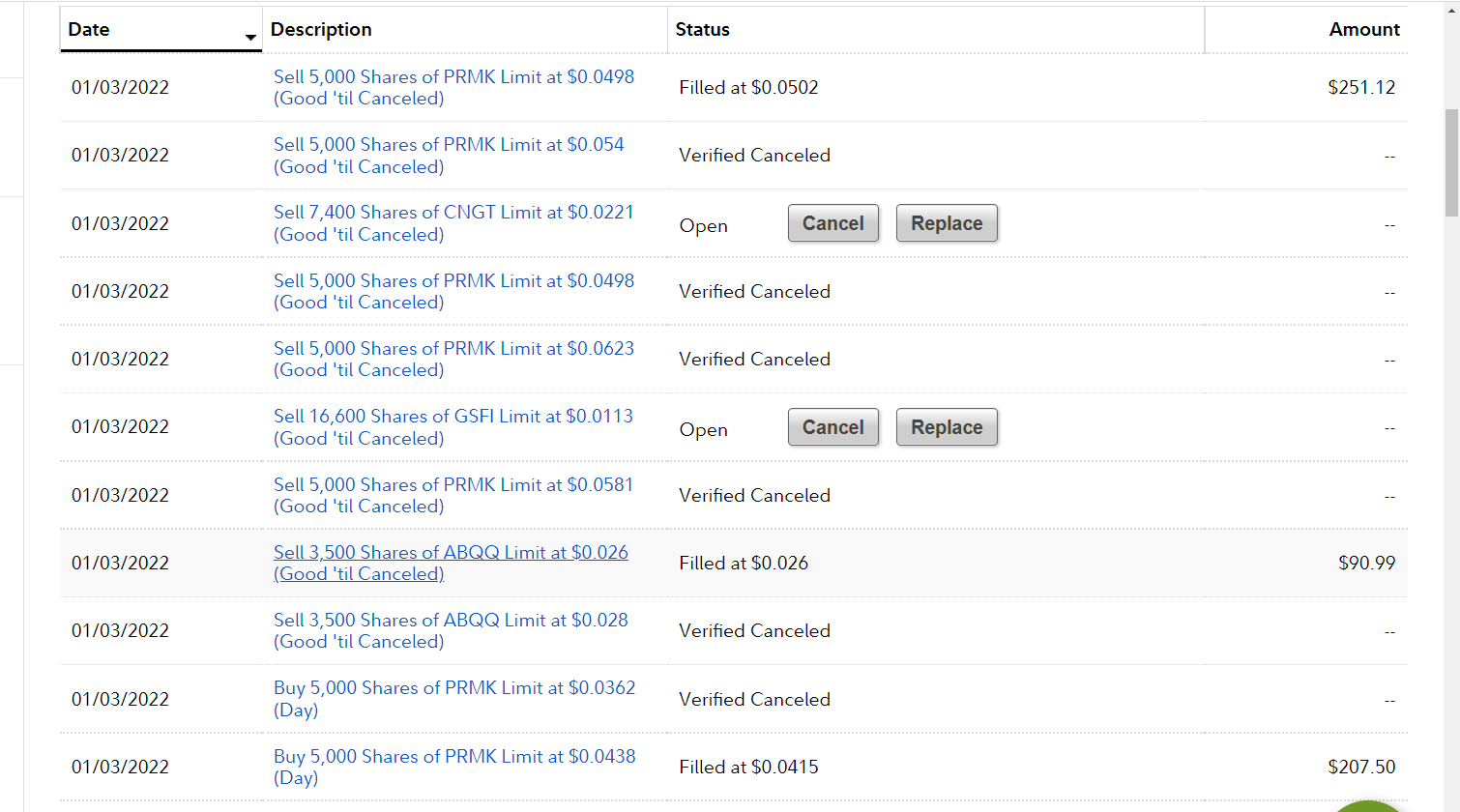The width and height of the screenshot is (1460, 812).
Task: View PRMK buy limit $0.0362 order
Action: [454, 688]
